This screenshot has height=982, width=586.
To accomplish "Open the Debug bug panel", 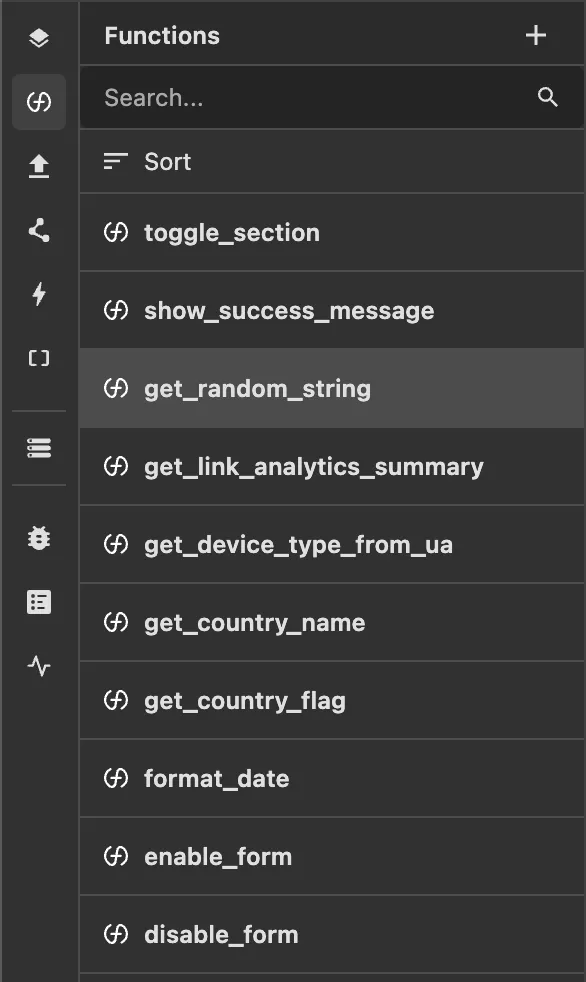I will (x=39, y=538).
